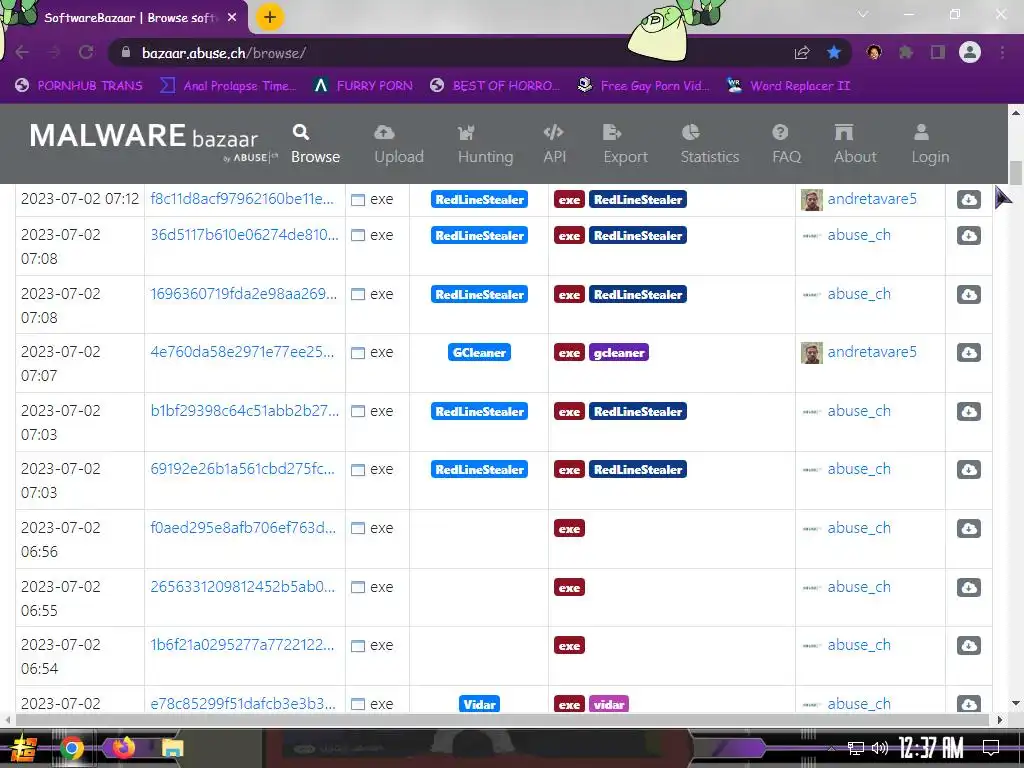Open volume control in system tray
Image resolution: width=1024 pixels, height=768 pixels.
coord(880,748)
